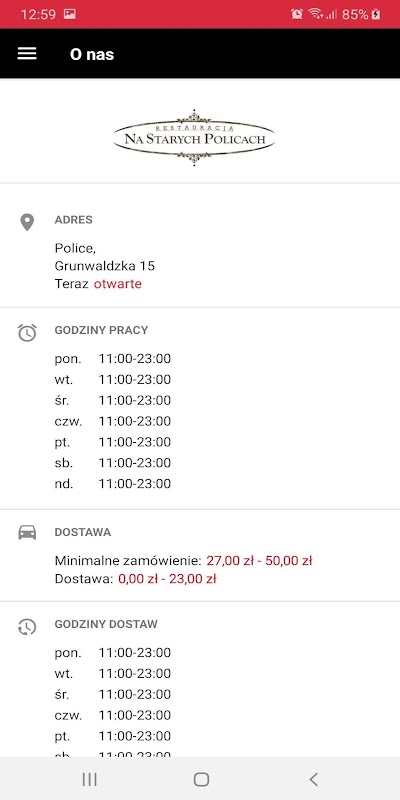The width and height of the screenshot is (400, 800).
Task: Tap the red 'otwarte' open status
Action: 117,284
